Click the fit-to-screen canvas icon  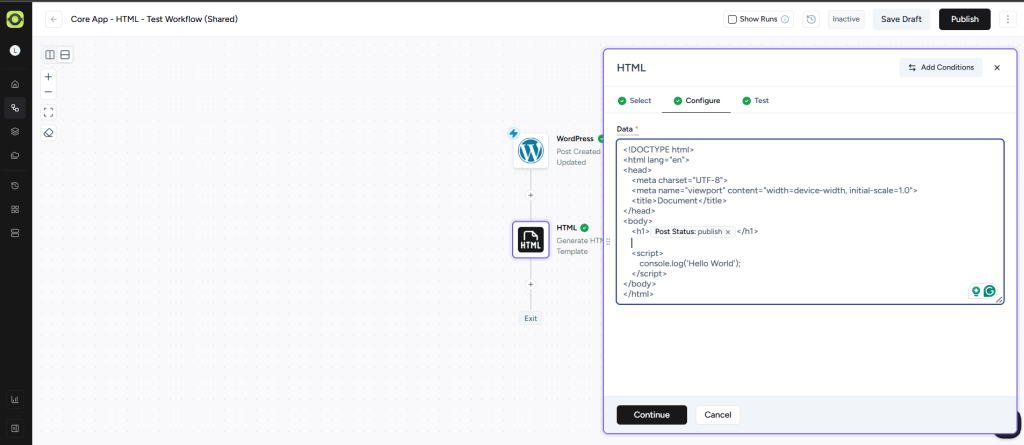pyautogui.click(x=48, y=112)
